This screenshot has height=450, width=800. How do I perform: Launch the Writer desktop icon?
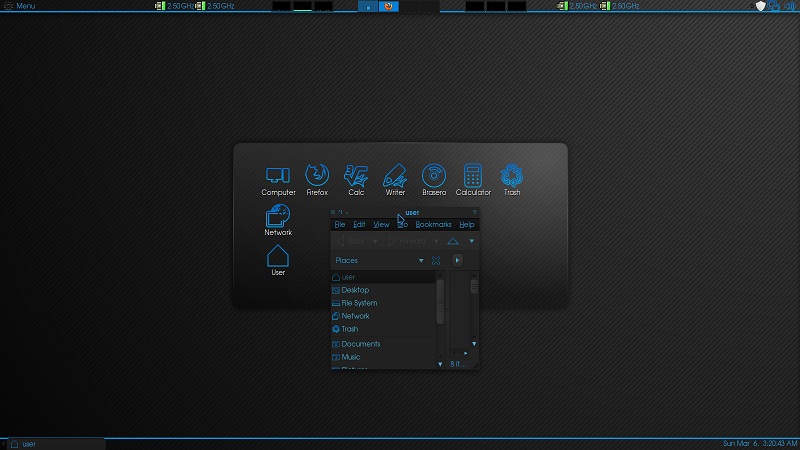[395, 181]
